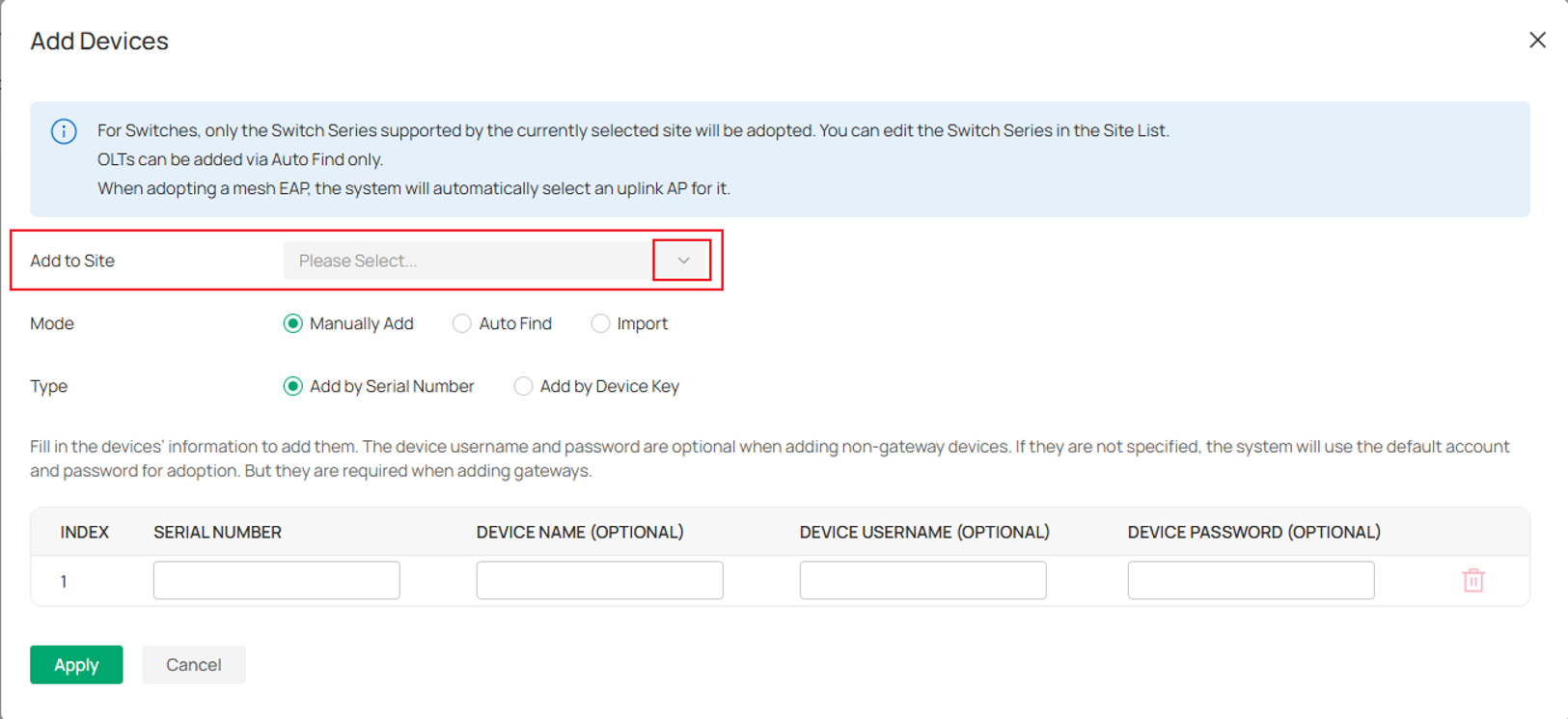This screenshot has height=719, width=1568.
Task: Click the OLTs Auto Find only notice line
Action: tap(240, 159)
